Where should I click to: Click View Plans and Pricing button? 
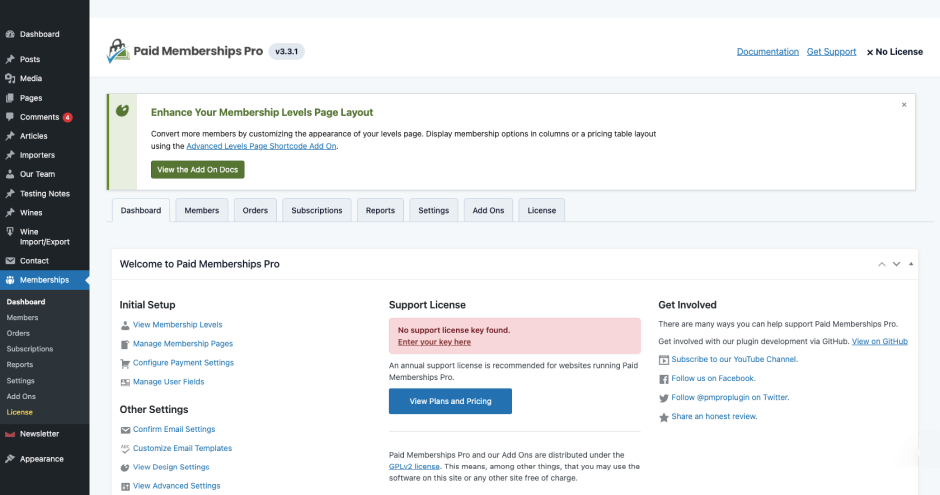click(450, 401)
